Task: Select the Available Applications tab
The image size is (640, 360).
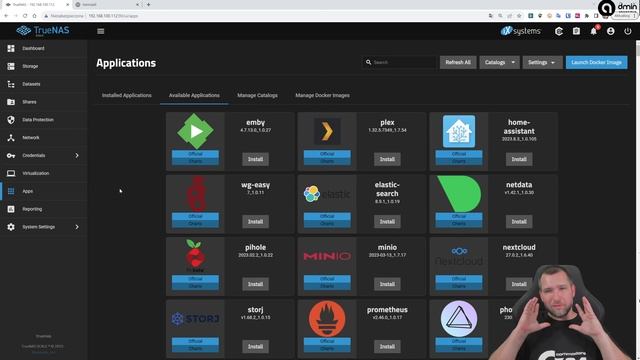Action: pos(194,96)
